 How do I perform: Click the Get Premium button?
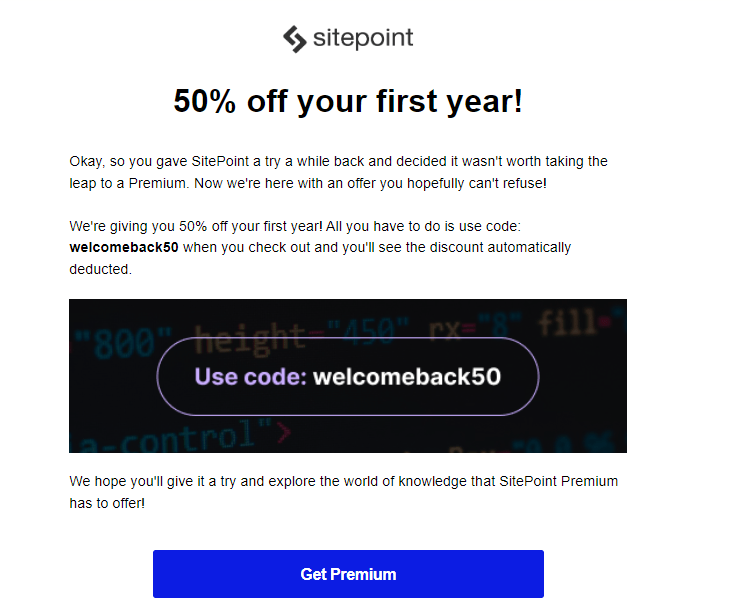tap(348, 574)
